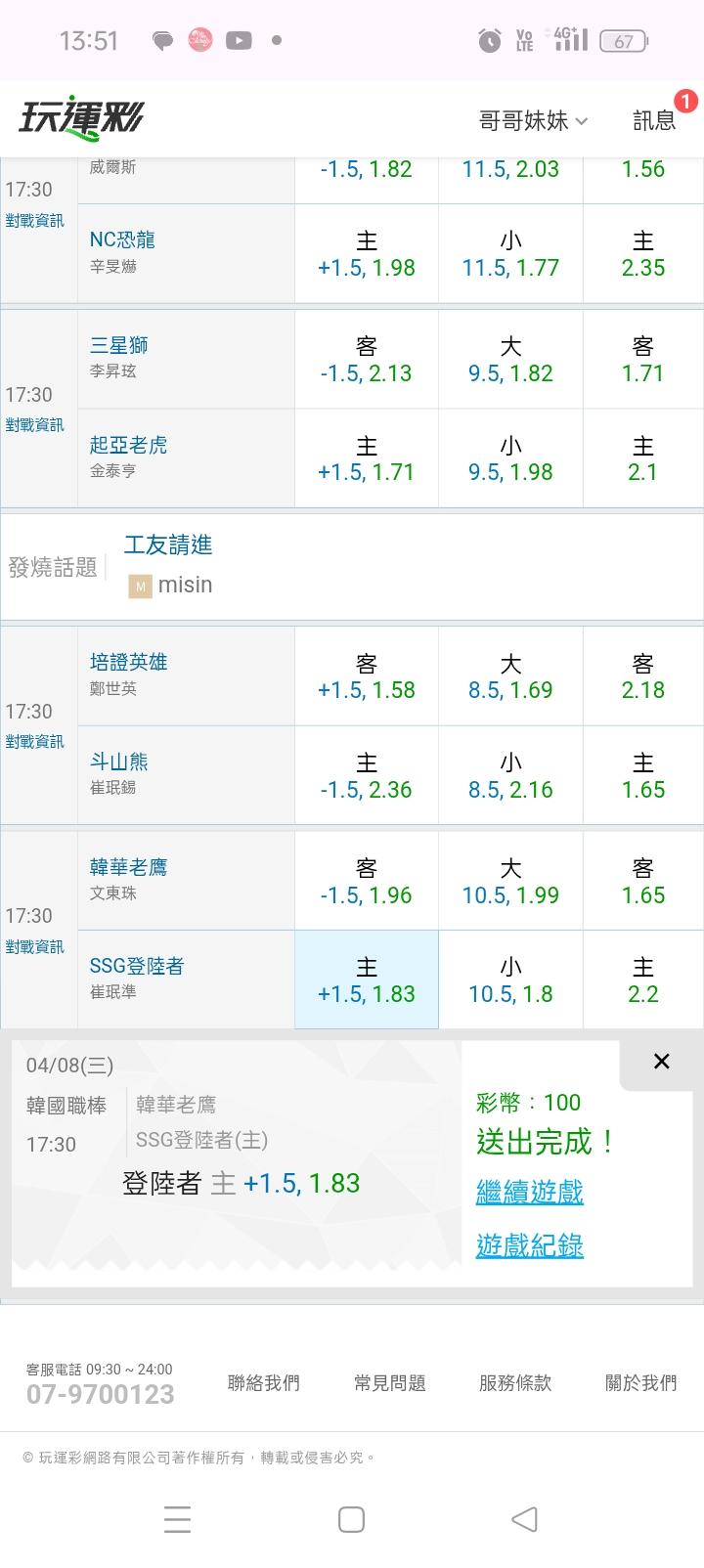Open 遊戲紀錄 link
This screenshot has height=1568, width=704.
(x=529, y=1245)
